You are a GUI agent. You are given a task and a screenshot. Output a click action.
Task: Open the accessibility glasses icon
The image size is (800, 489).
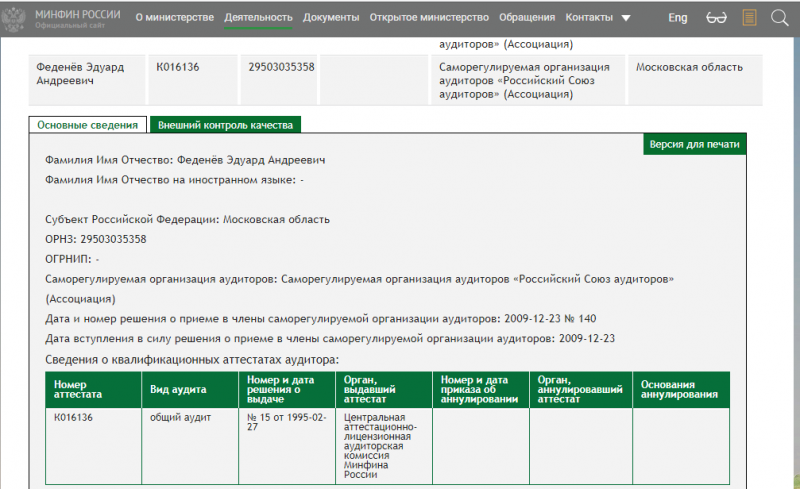[716, 18]
